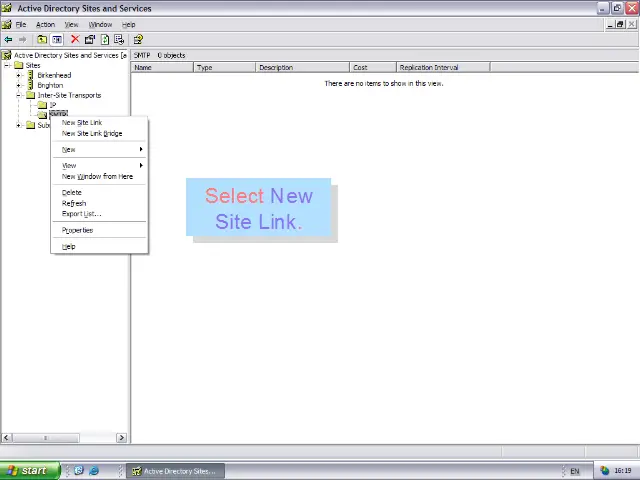Click the Internet Explorer quick launch icon

click(94, 471)
